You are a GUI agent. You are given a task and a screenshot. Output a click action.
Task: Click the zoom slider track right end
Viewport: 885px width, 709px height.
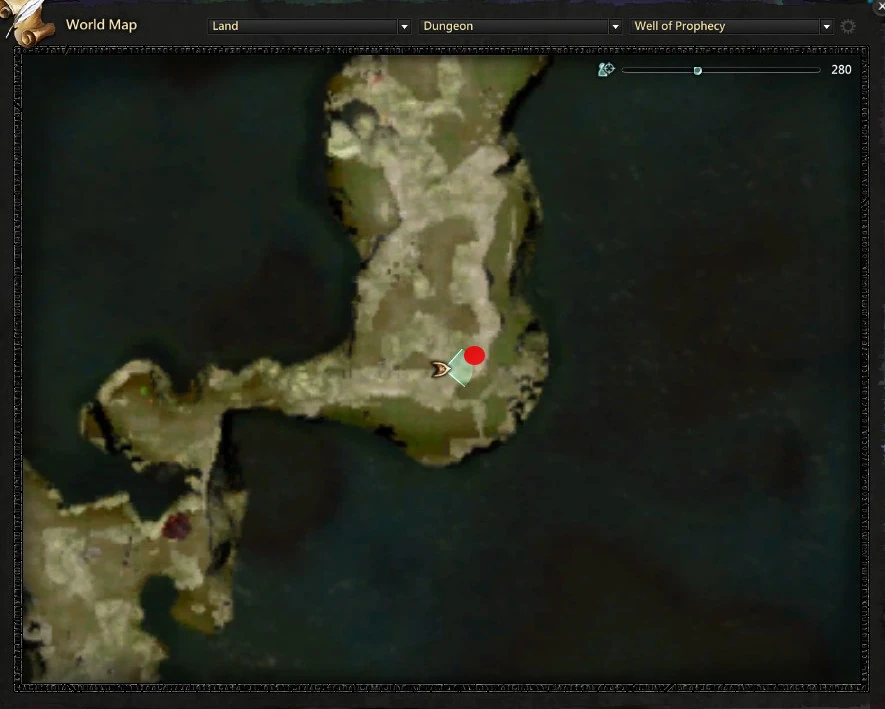click(818, 70)
